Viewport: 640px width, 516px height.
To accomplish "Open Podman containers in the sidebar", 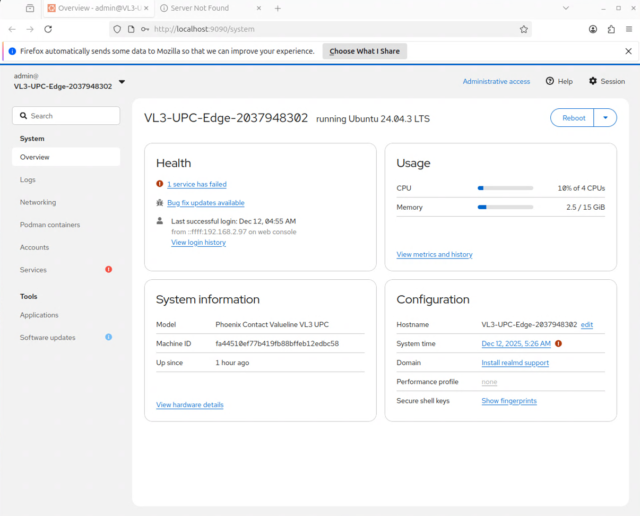I will 50,225.
